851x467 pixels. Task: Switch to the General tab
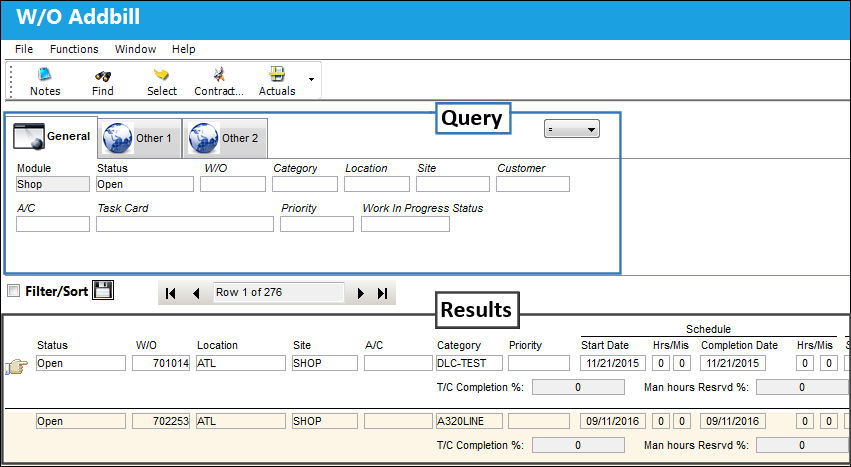click(52, 136)
